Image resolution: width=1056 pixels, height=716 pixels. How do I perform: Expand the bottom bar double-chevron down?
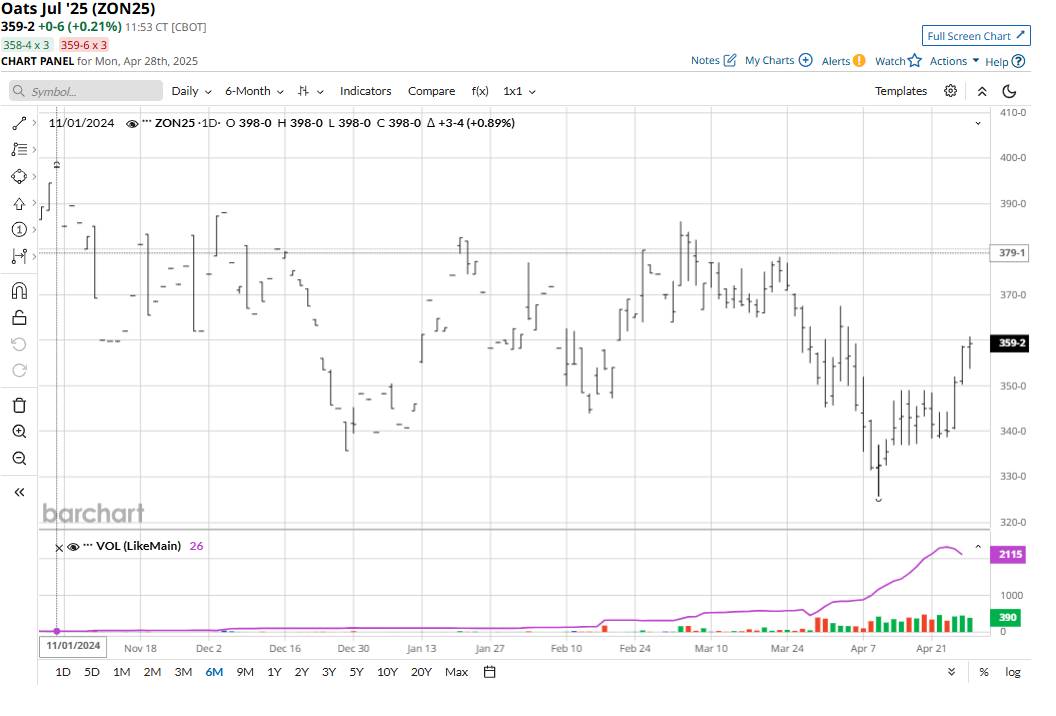(x=951, y=672)
